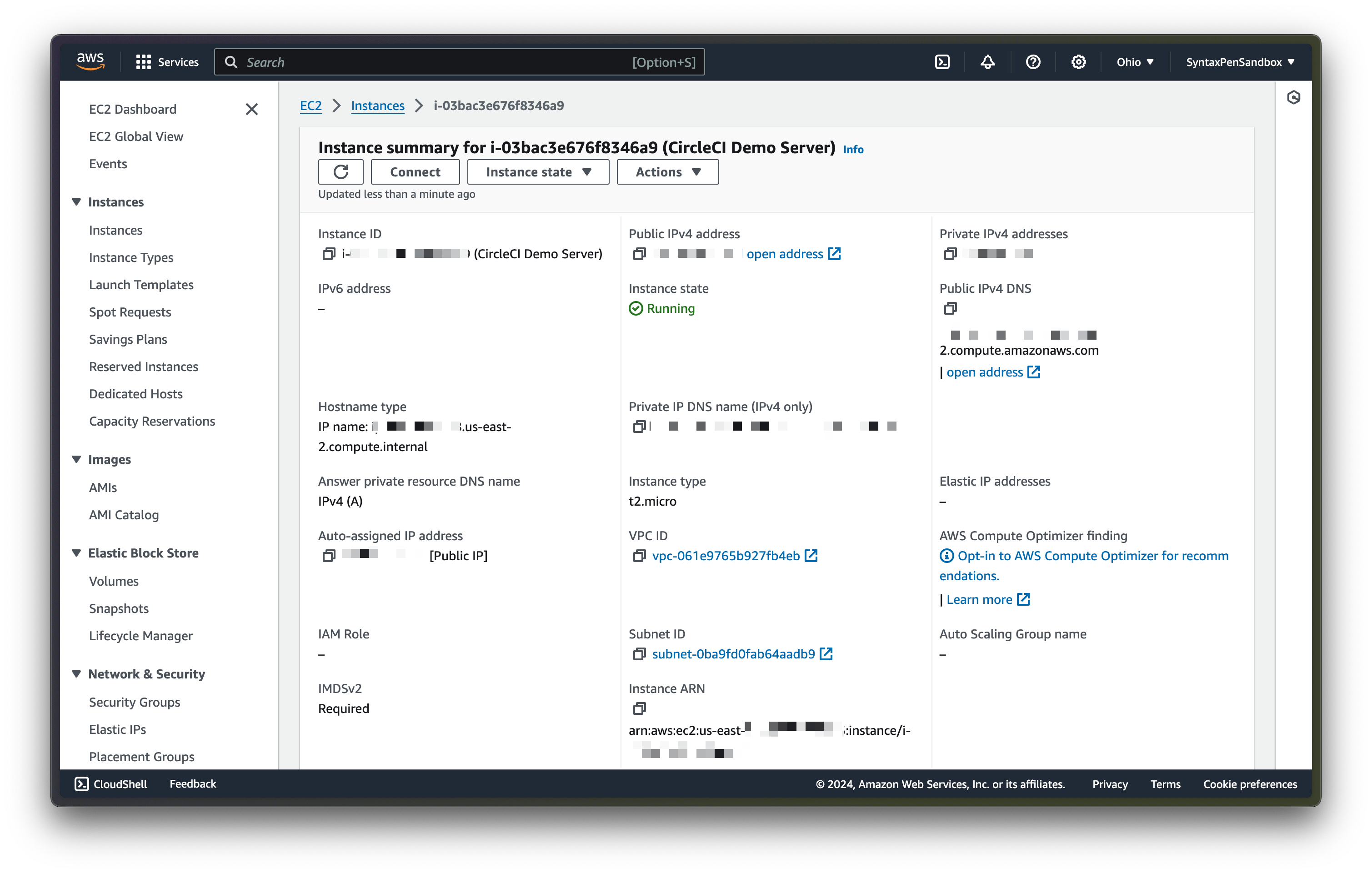1372x874 pixels.
Task: Refresh the instance summary
Action: (340, 171)
